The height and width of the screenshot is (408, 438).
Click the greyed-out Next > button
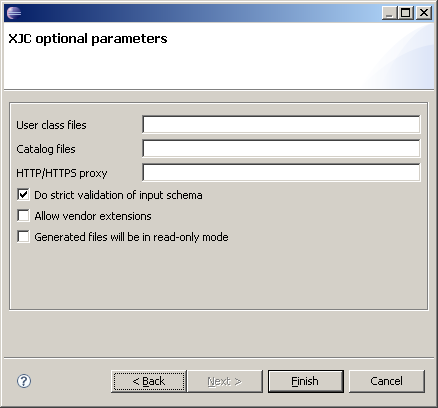click(225, 381)
